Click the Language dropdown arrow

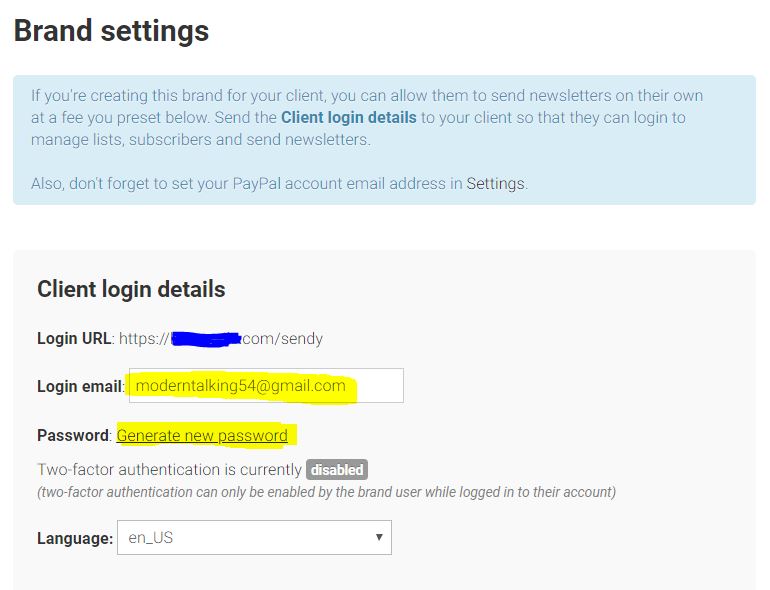tap(379, 538)
